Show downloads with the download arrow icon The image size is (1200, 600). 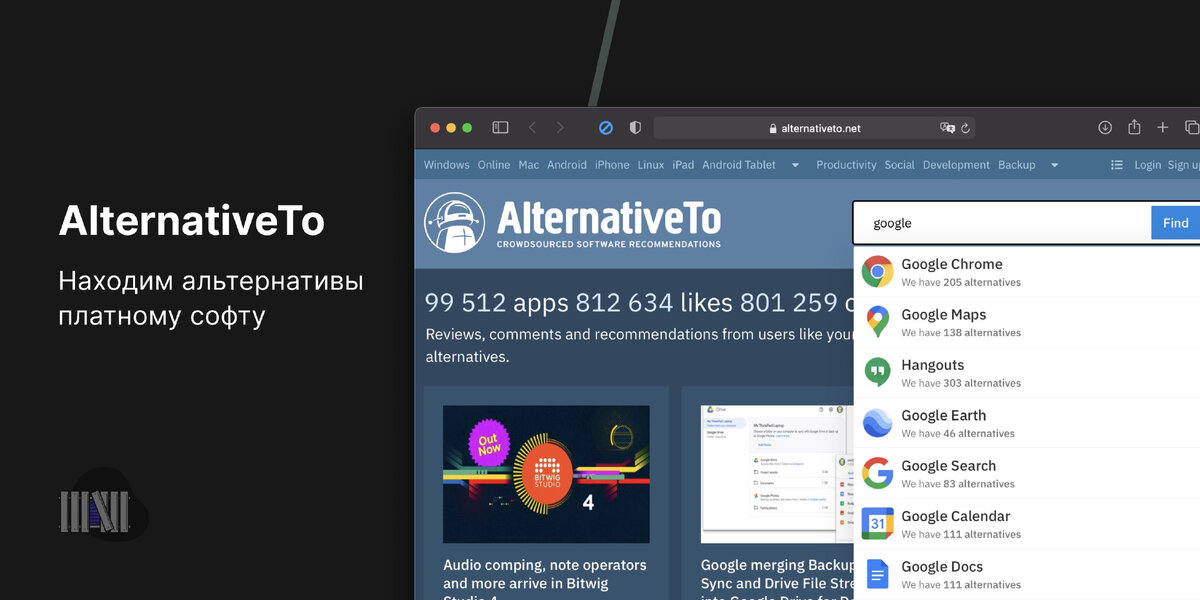click(x=1105, y=127)
